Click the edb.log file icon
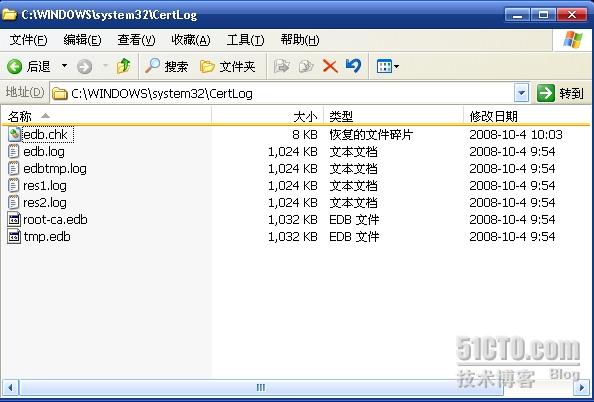 coord(14,152)
